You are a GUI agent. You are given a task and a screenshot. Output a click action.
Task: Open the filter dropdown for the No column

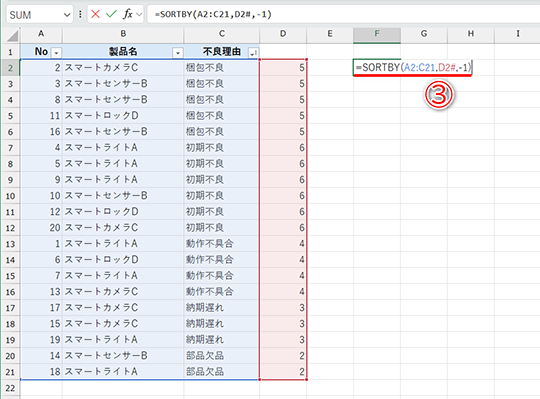56,53
